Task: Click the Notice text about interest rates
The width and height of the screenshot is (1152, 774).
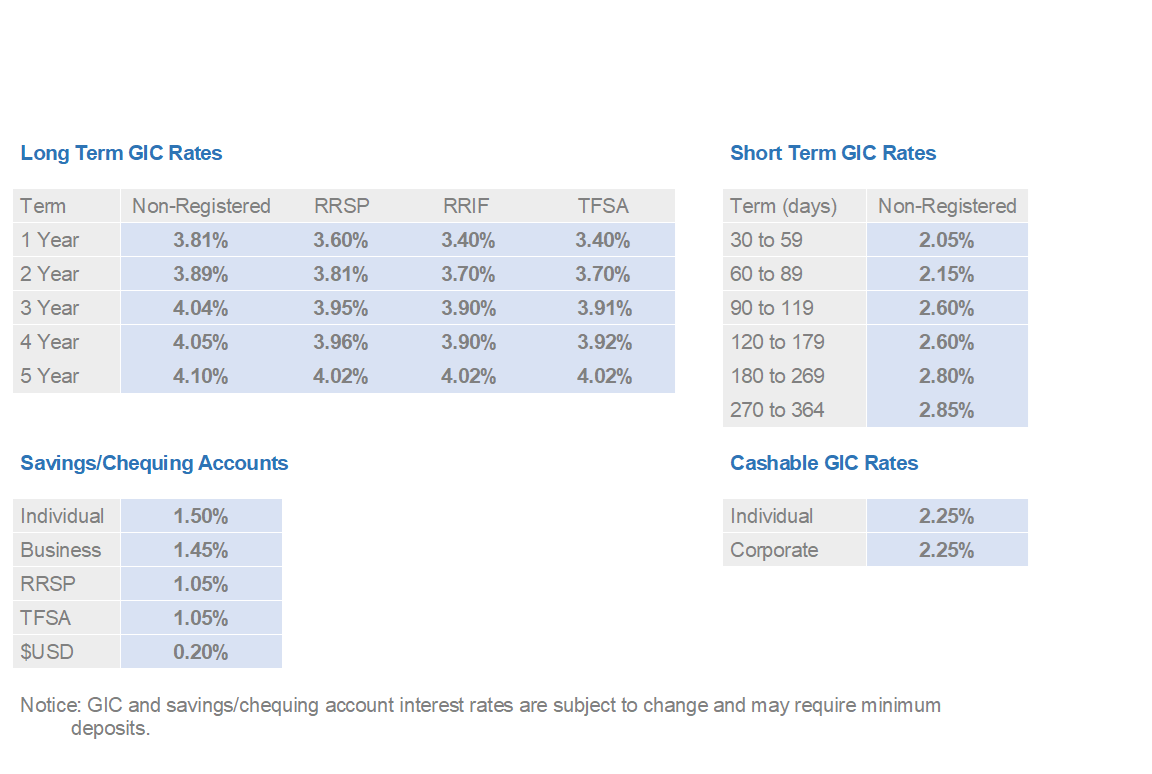Action: click(480, 717)
